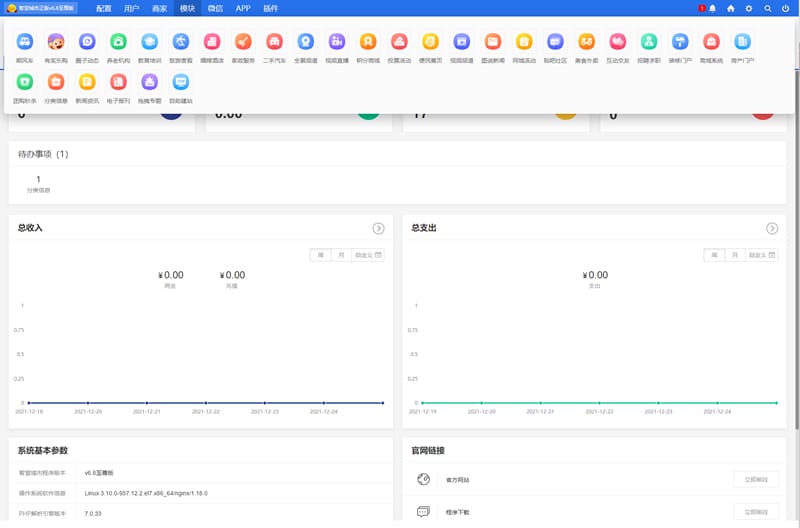
Task: Switch 总收入 chart to 月 view
Action: pos(342,255)
